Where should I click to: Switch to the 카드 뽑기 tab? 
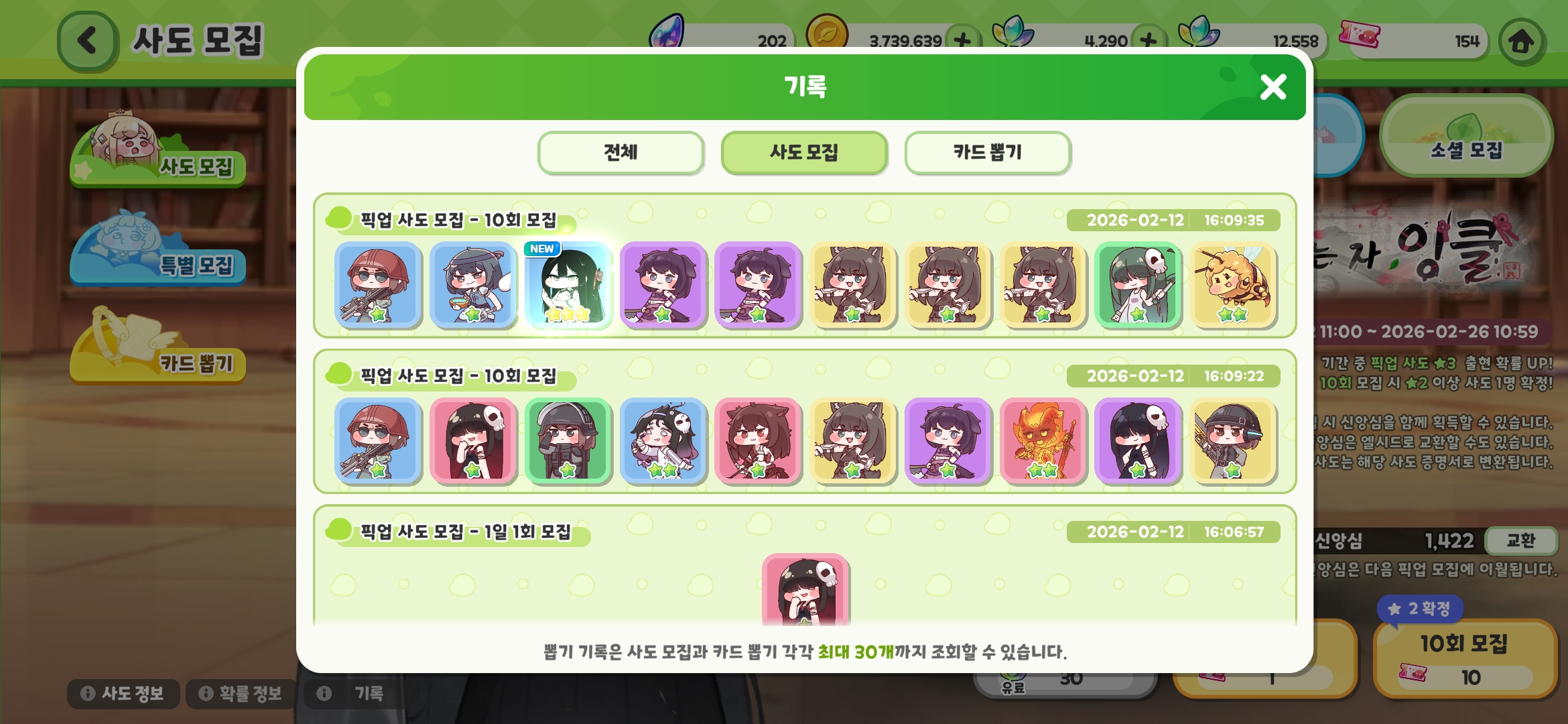(x=987, y=152)
